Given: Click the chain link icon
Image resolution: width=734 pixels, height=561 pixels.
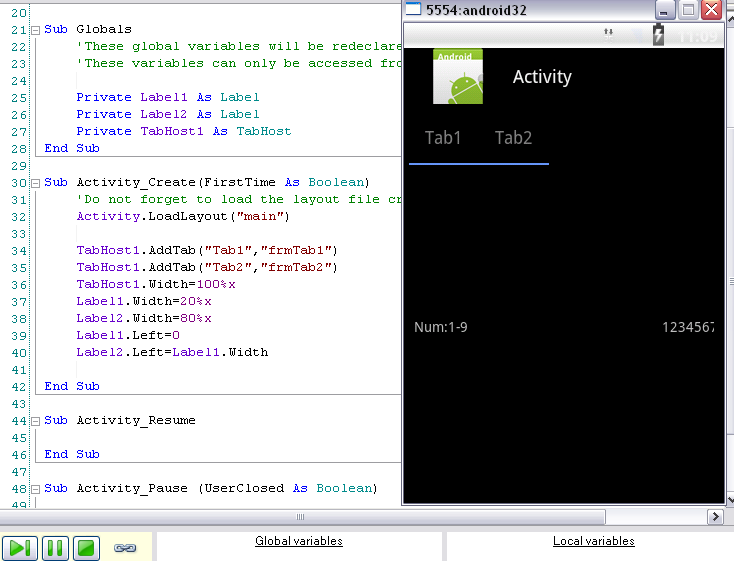Looking at the screenshot, I should coord(125,547).
